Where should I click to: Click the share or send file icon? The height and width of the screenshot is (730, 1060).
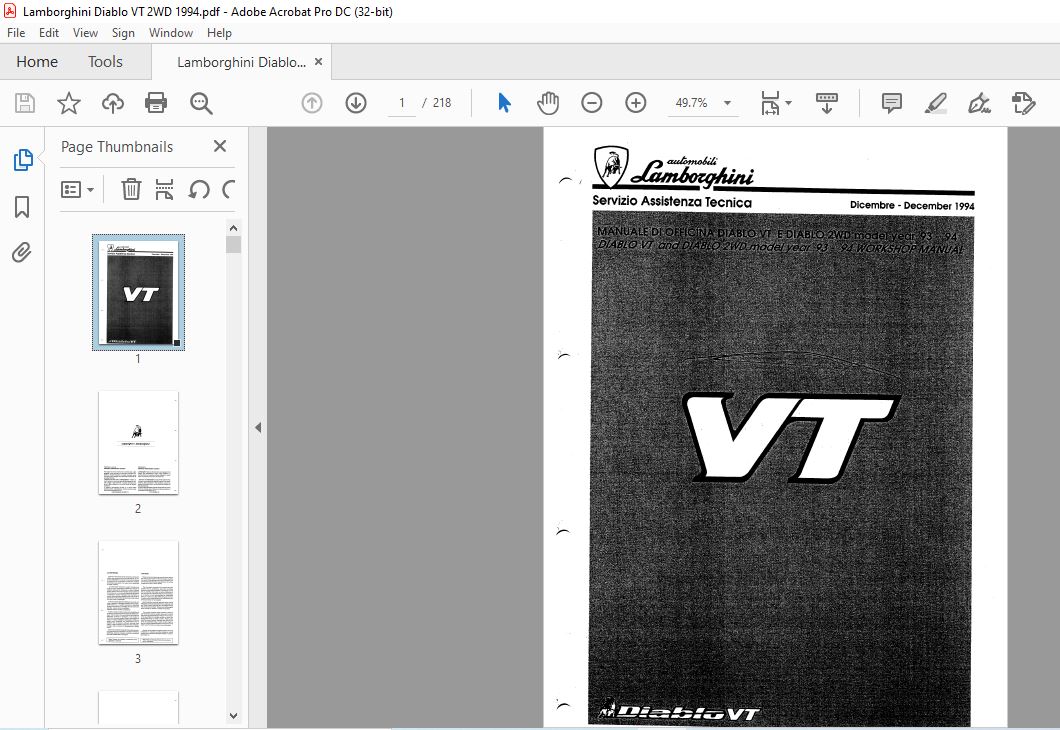click(1023, 103)
